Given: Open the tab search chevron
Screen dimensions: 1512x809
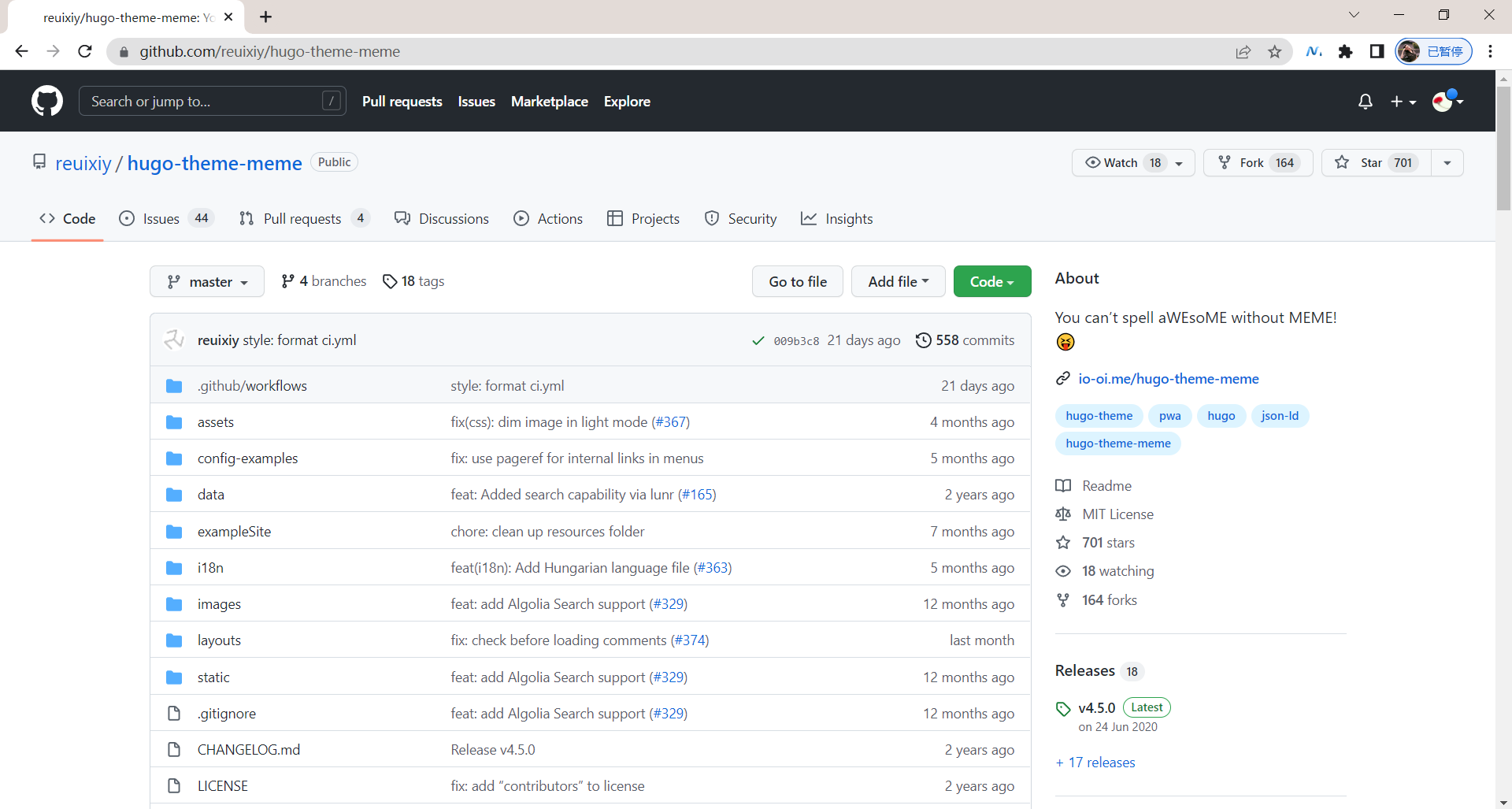Looking at the screenshot, I should tap(1354, 15).
